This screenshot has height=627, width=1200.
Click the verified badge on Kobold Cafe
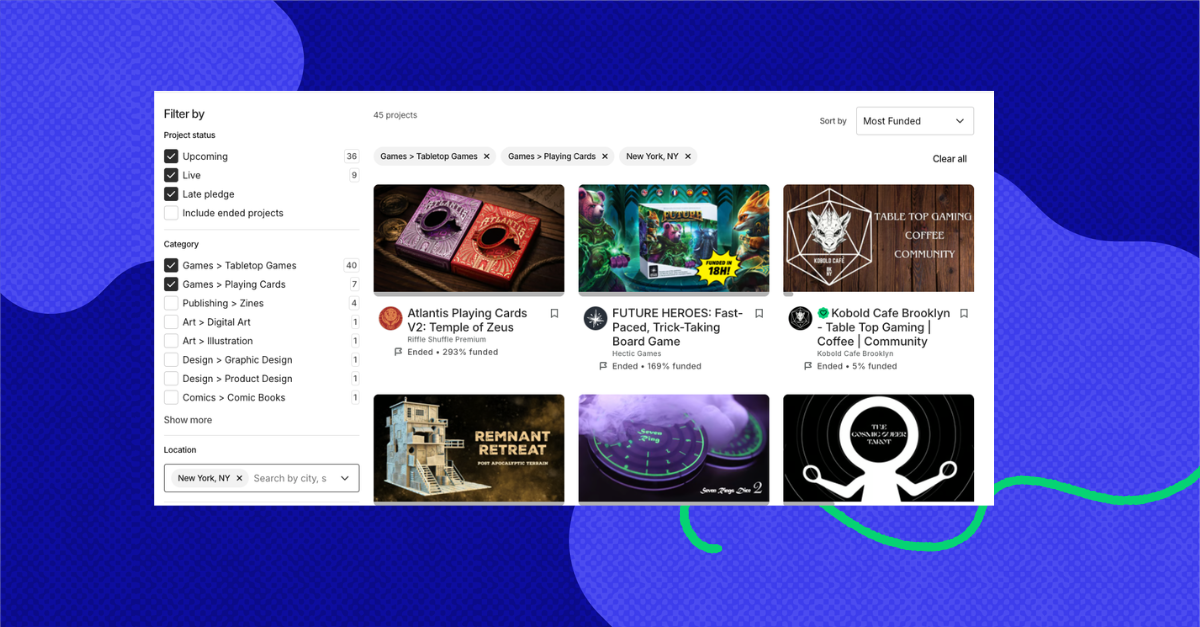(x=823, y=313)
